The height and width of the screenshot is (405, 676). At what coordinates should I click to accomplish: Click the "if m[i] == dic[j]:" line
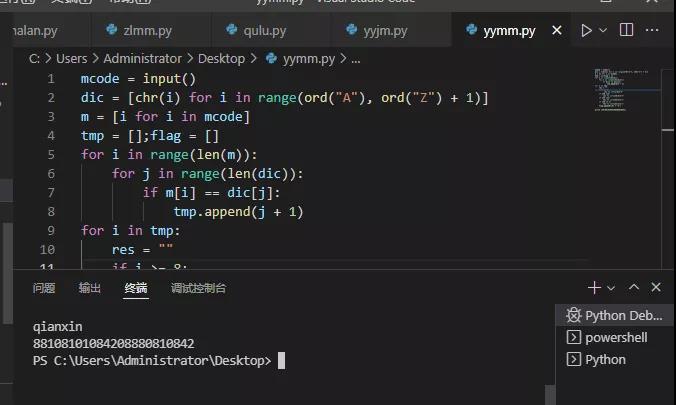(x=211, y=193)
